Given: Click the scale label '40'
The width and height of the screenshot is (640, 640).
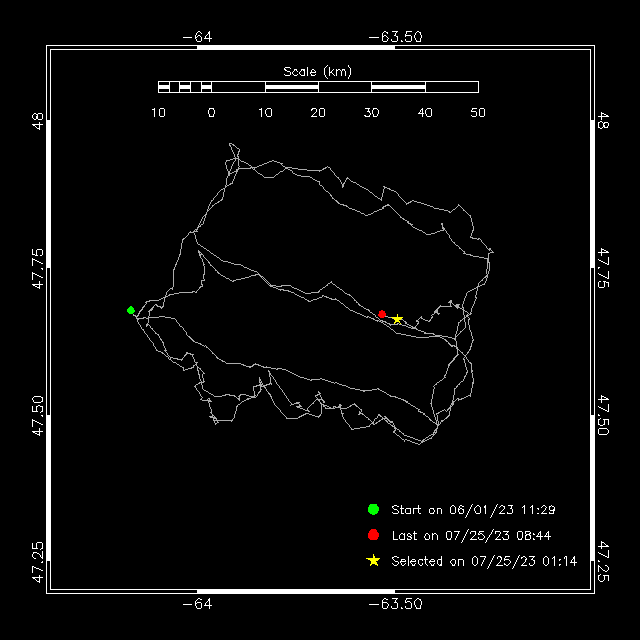Looking at the screenshot, I should coord(425,113).
